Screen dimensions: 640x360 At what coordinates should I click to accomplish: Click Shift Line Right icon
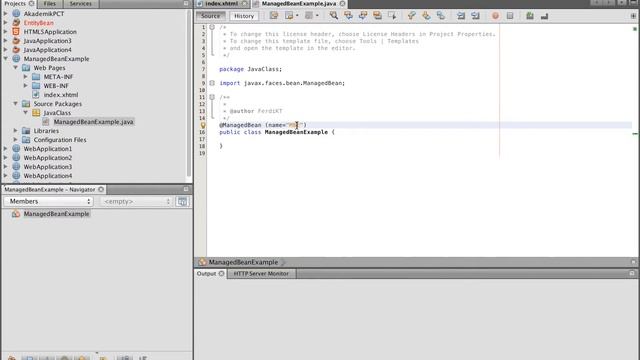pyautogui.click(x=475, y=16)
